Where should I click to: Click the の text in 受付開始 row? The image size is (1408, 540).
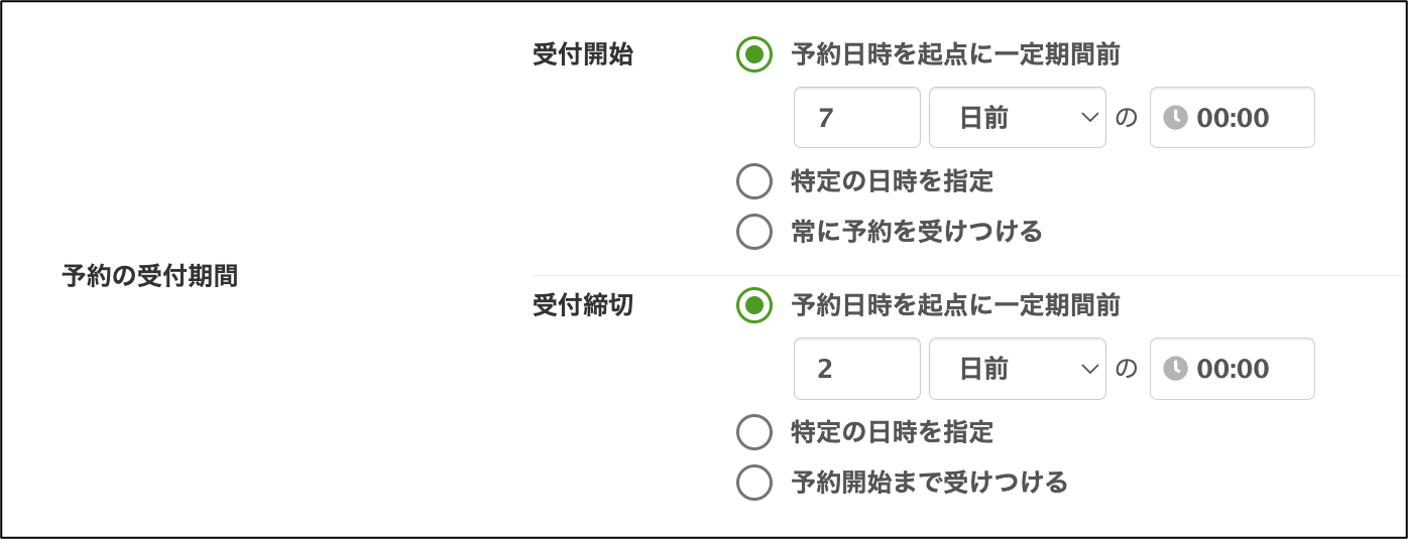1127,118
